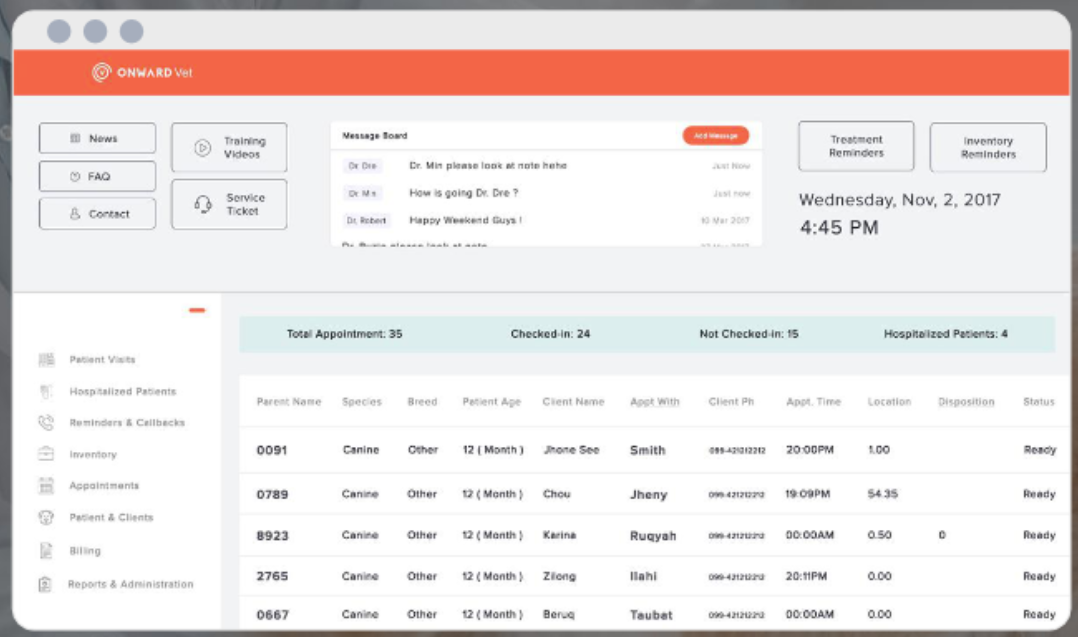Click the Service Ticket headset icon
The width and height of the screenshot is (1078, 637).
203,204
